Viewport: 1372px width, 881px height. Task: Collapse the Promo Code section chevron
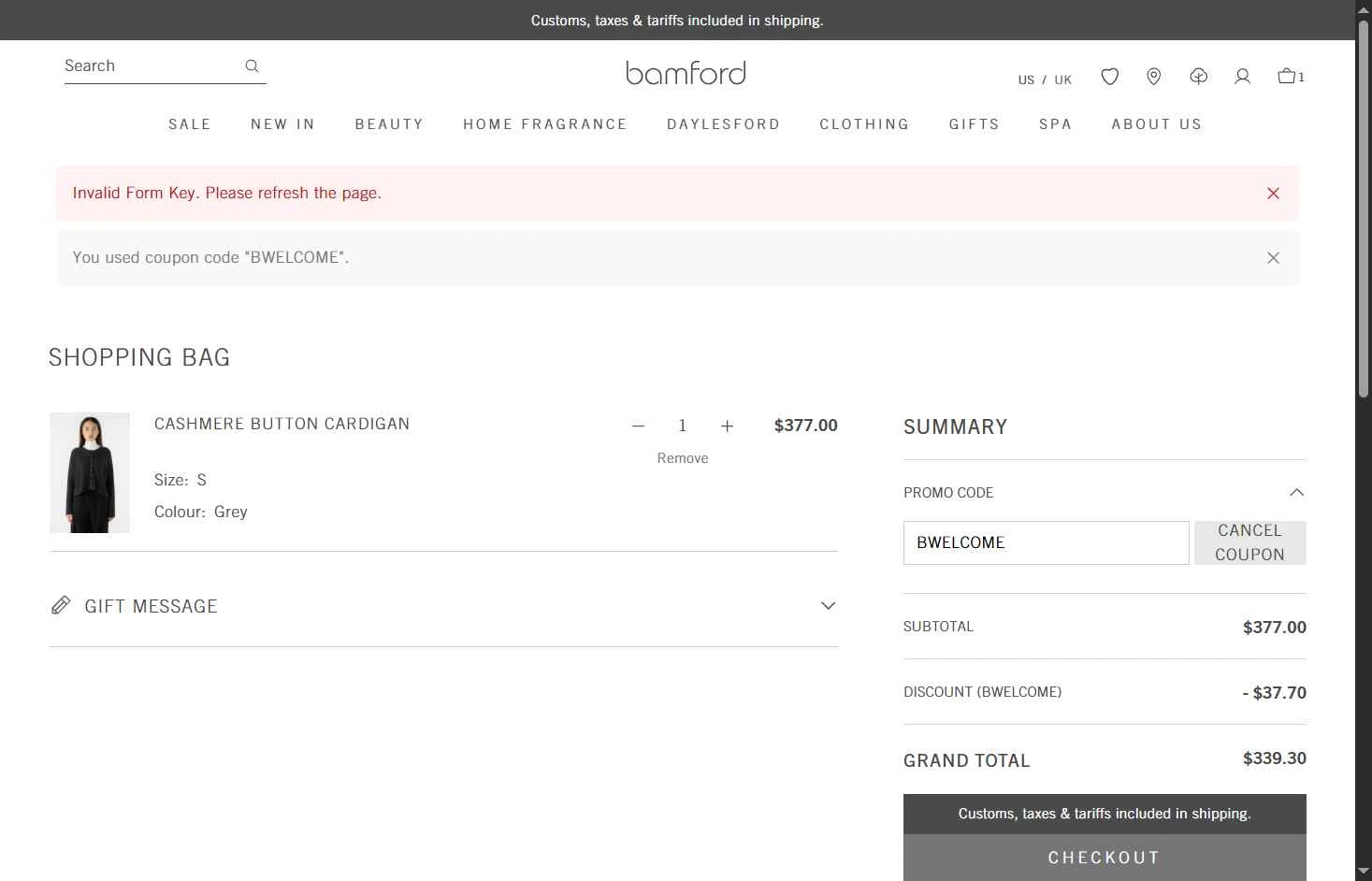click(x=1296, y=492)
